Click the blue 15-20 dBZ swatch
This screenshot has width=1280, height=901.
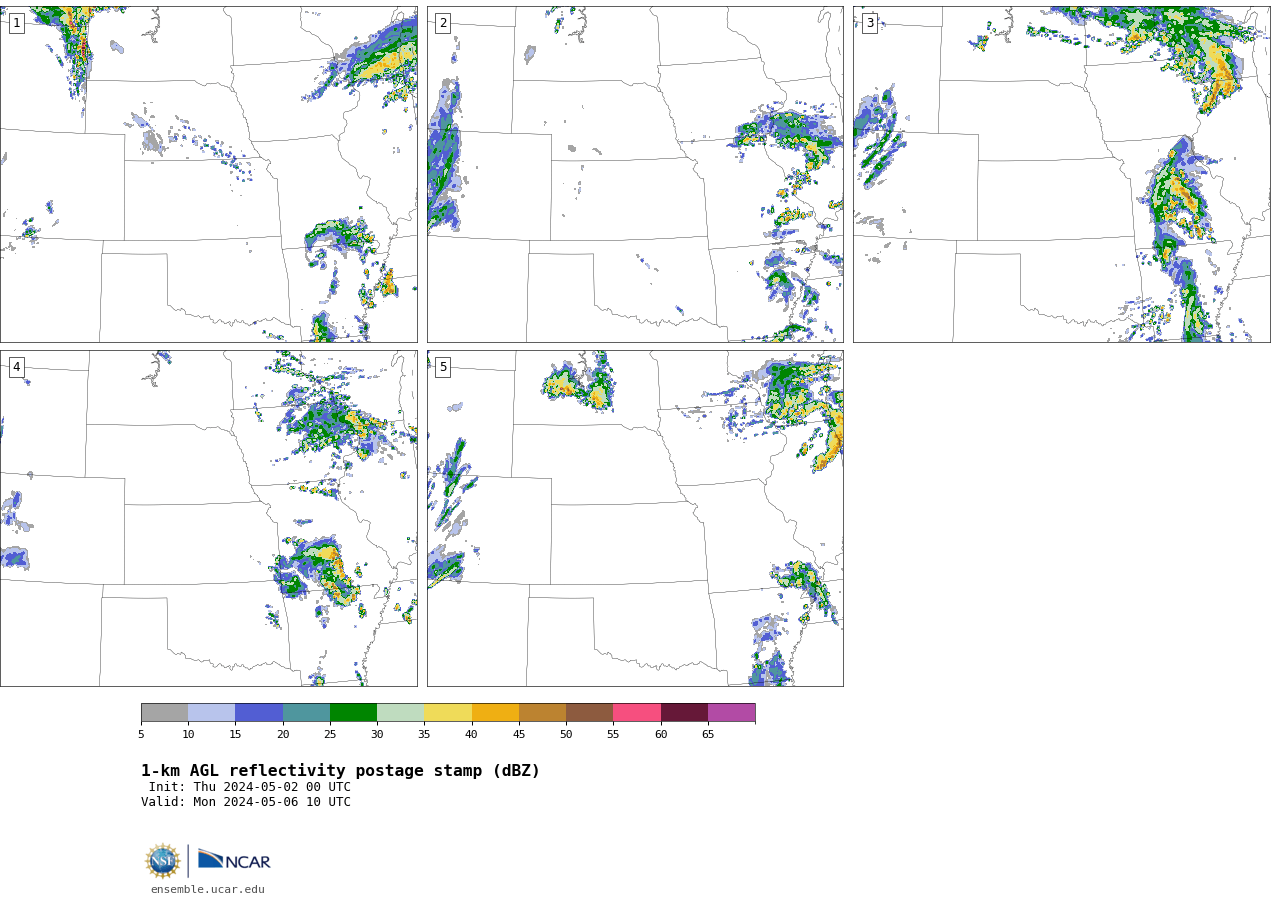tap(259, 712)
